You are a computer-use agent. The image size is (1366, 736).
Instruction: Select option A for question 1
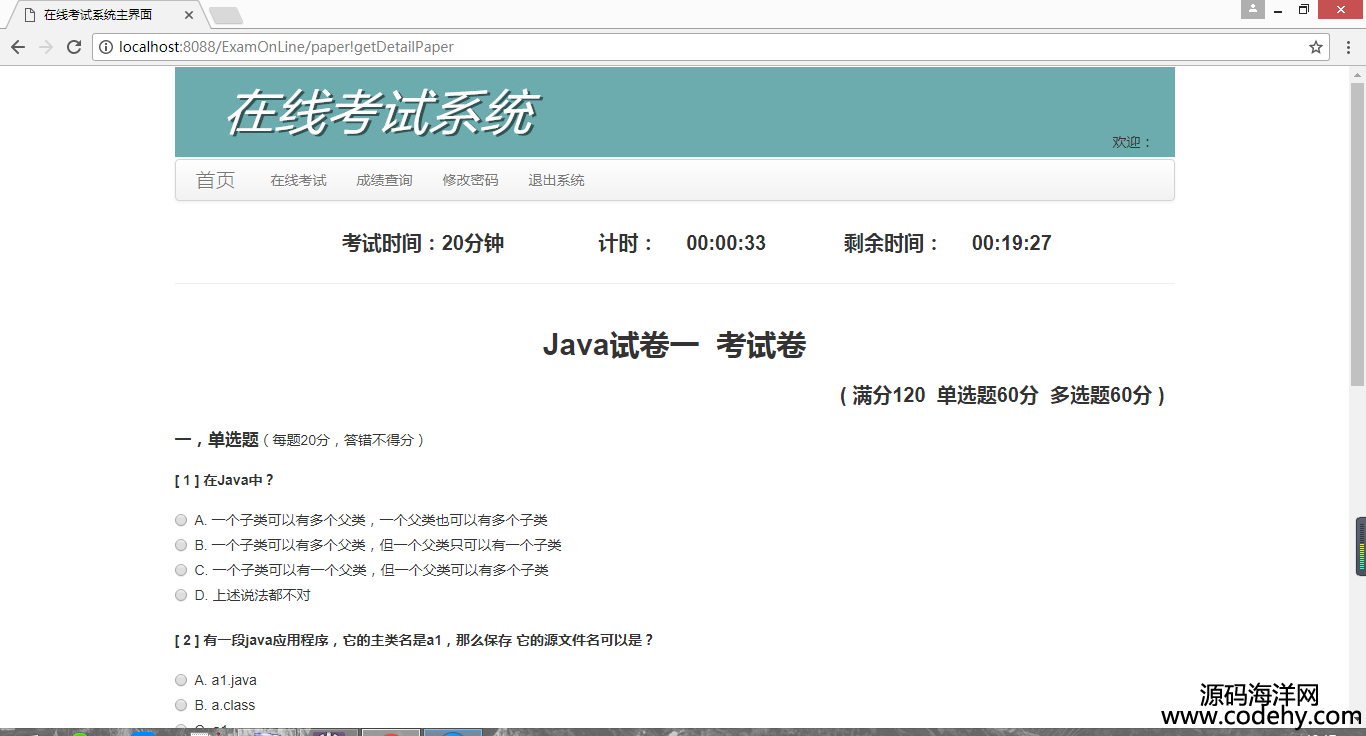tap(181, 520)
